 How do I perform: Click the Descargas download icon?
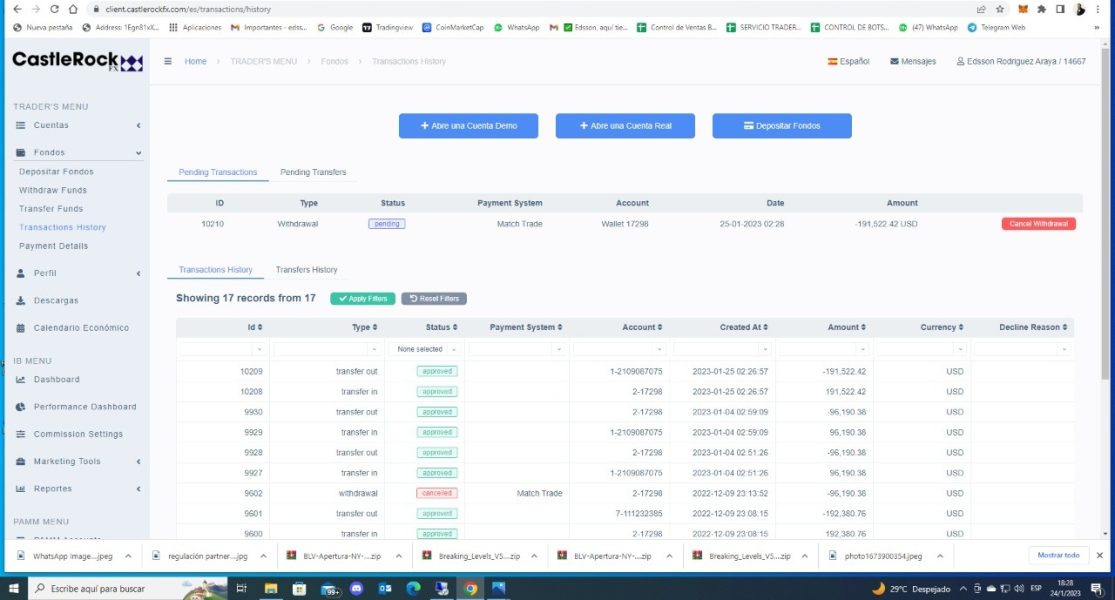[x=21, y=301]
